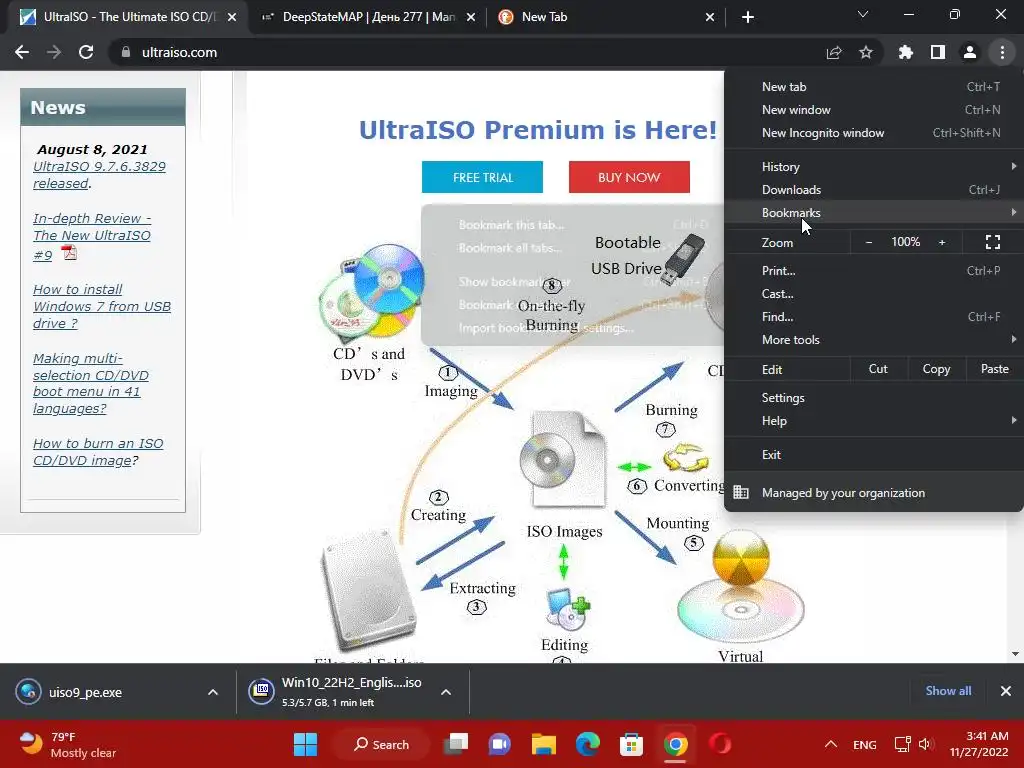The width and height of the screenshot is (1024, 768).
Task: Select the UltraISO tab
Action: (127, 17)
